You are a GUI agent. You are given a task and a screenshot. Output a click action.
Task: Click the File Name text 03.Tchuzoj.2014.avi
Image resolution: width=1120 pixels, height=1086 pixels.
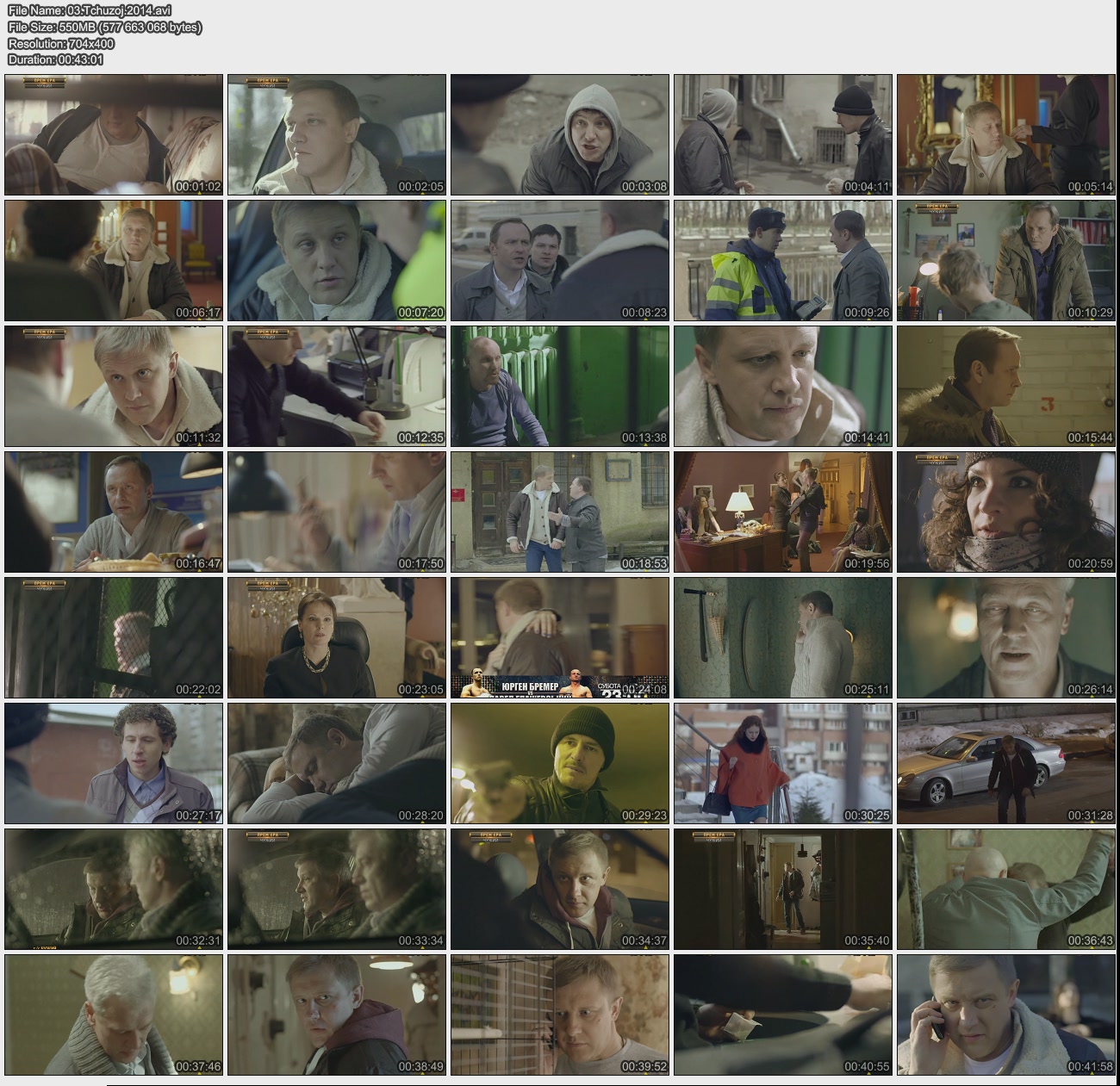[90, 10]
